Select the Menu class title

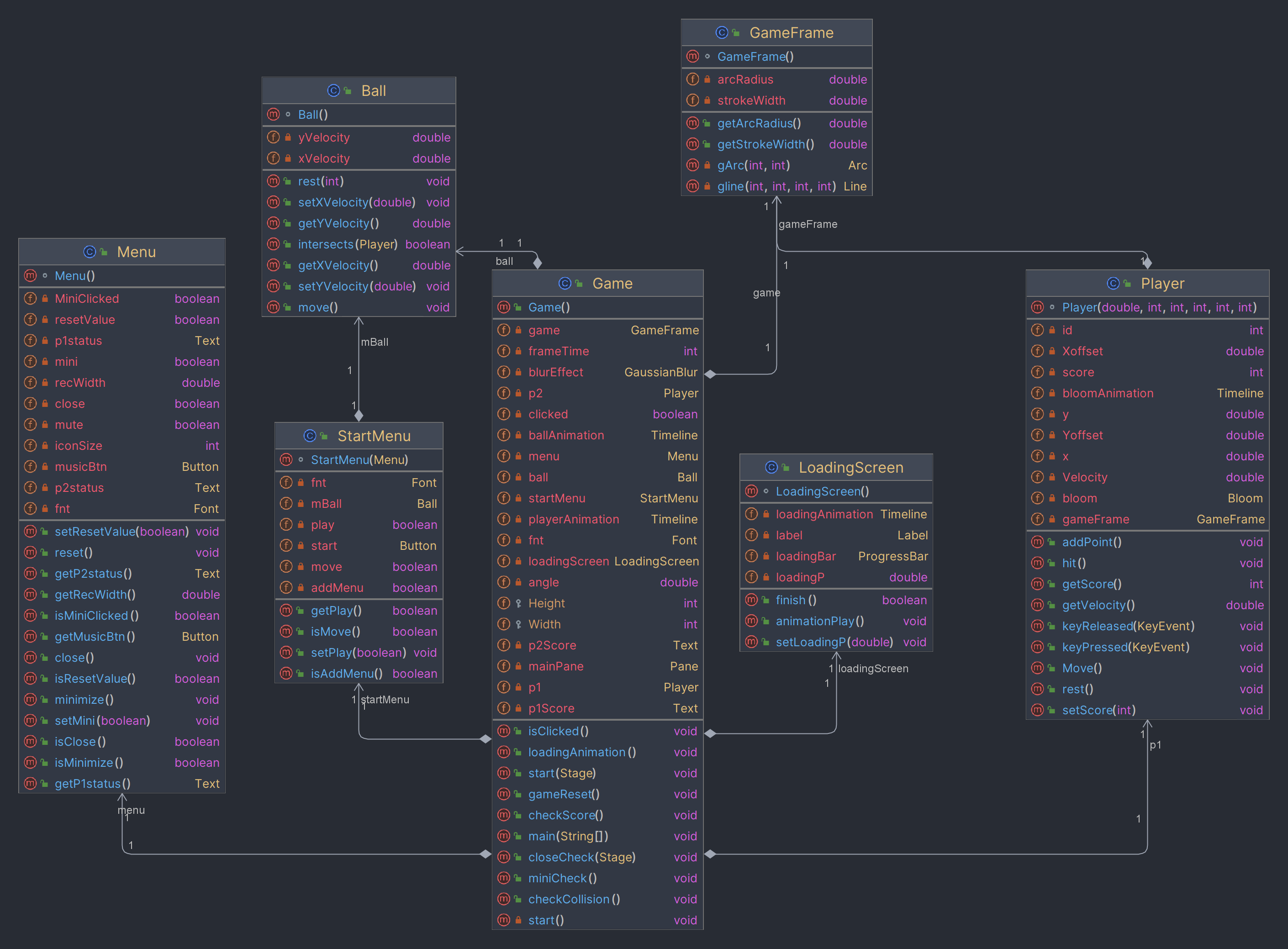coord(136,252)
